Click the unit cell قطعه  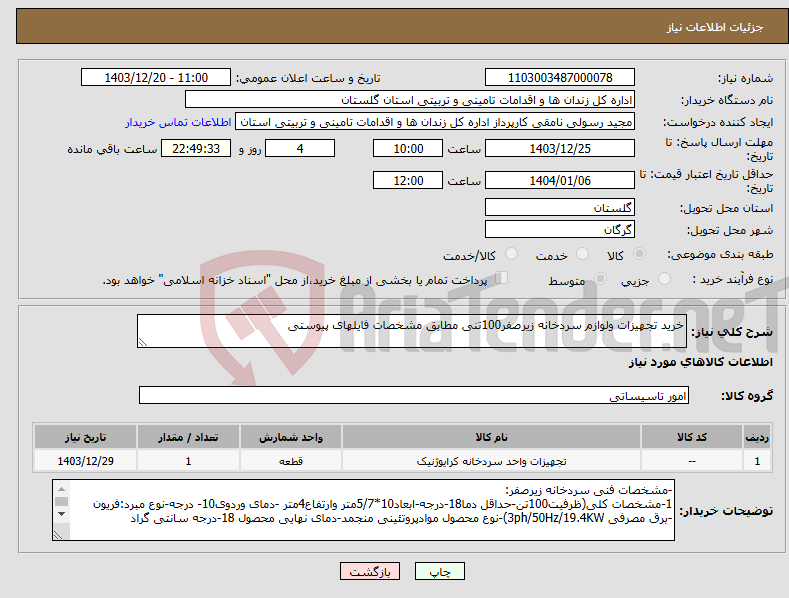(291, 461)
